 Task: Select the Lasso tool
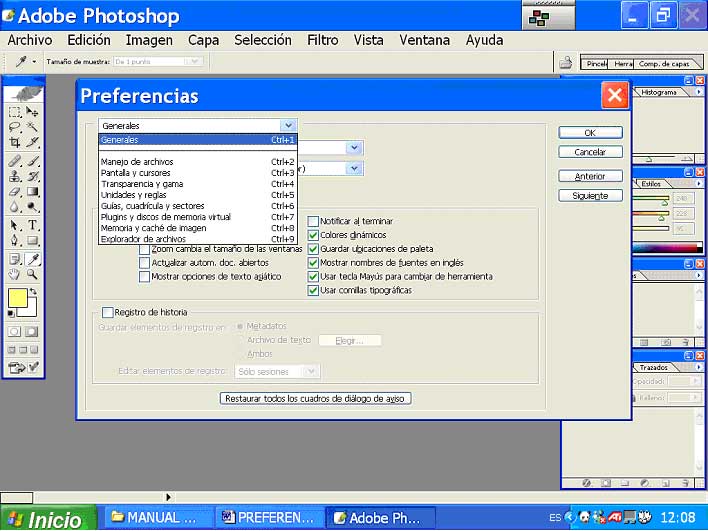pos(14,127)
